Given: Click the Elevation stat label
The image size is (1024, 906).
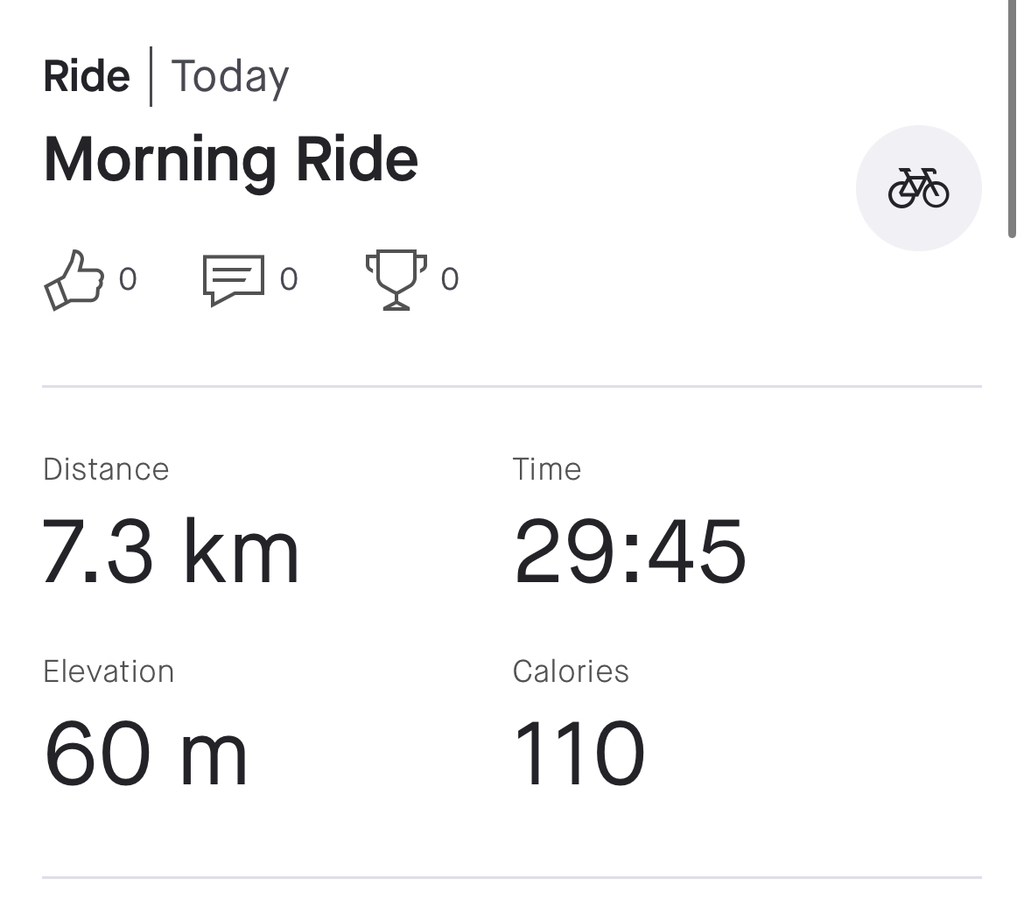Looking at the screenshot, I should click(x=109, y=671).
